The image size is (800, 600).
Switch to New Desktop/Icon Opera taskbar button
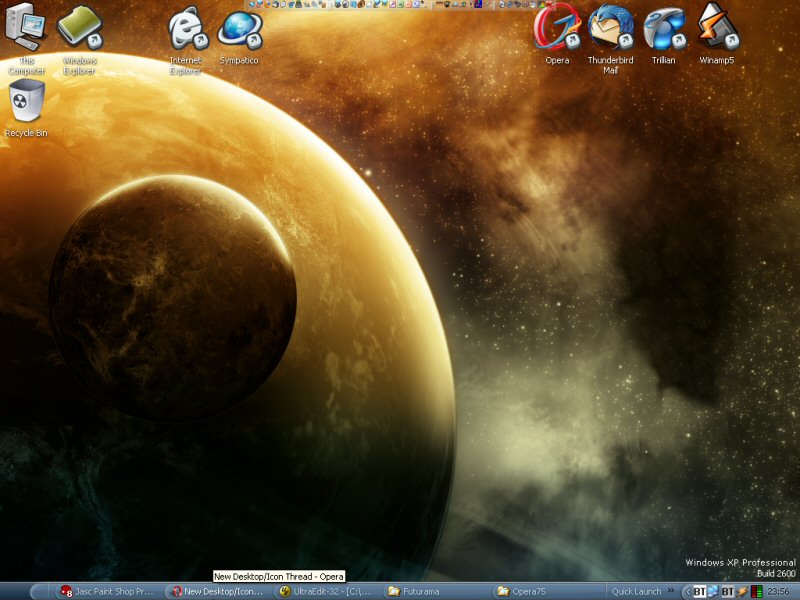(x=216, y=591)
